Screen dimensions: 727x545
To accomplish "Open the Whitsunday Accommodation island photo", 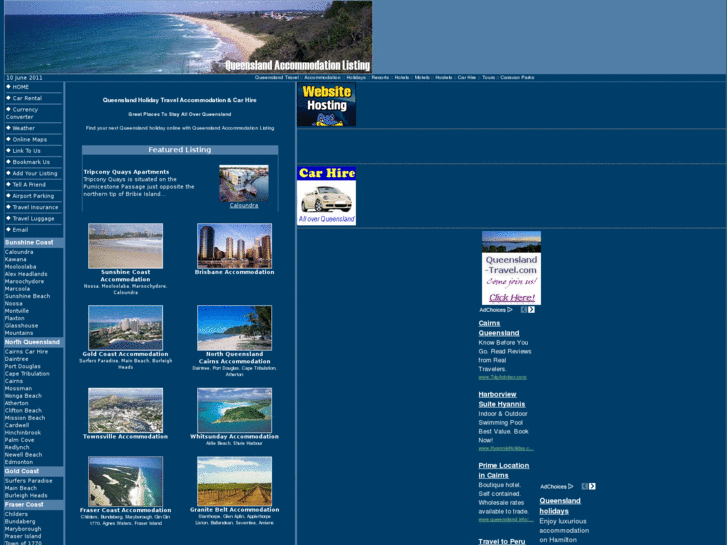I will [x=235, y=410].
